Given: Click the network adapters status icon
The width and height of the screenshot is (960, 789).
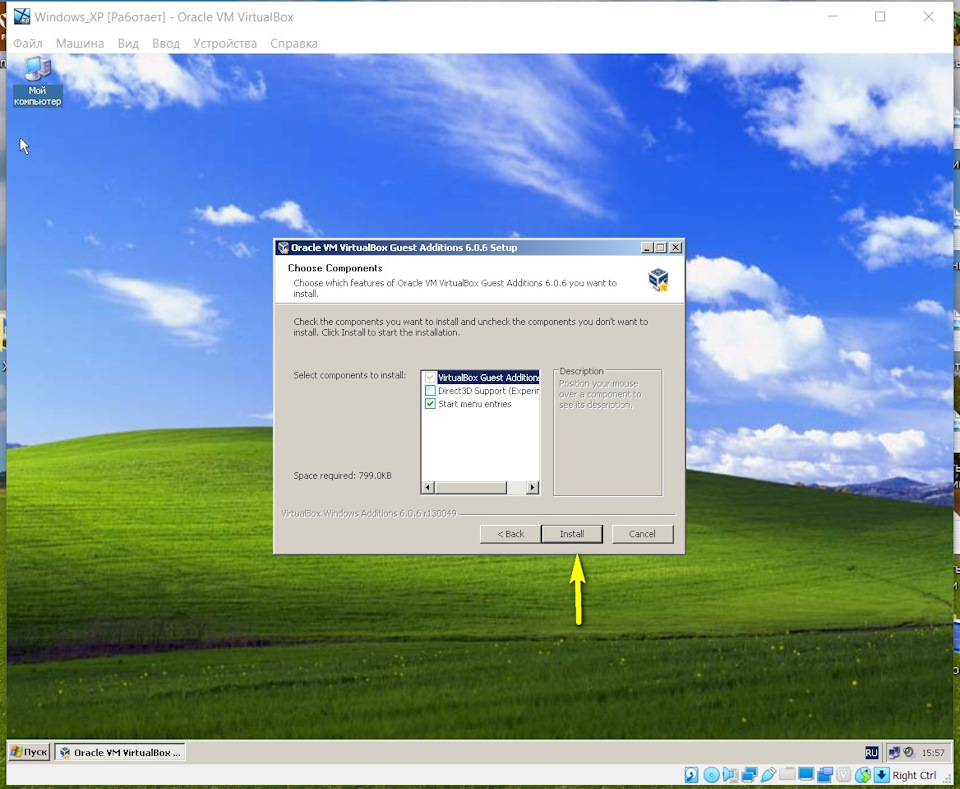Looking at the screenshot, I should 749,775.
